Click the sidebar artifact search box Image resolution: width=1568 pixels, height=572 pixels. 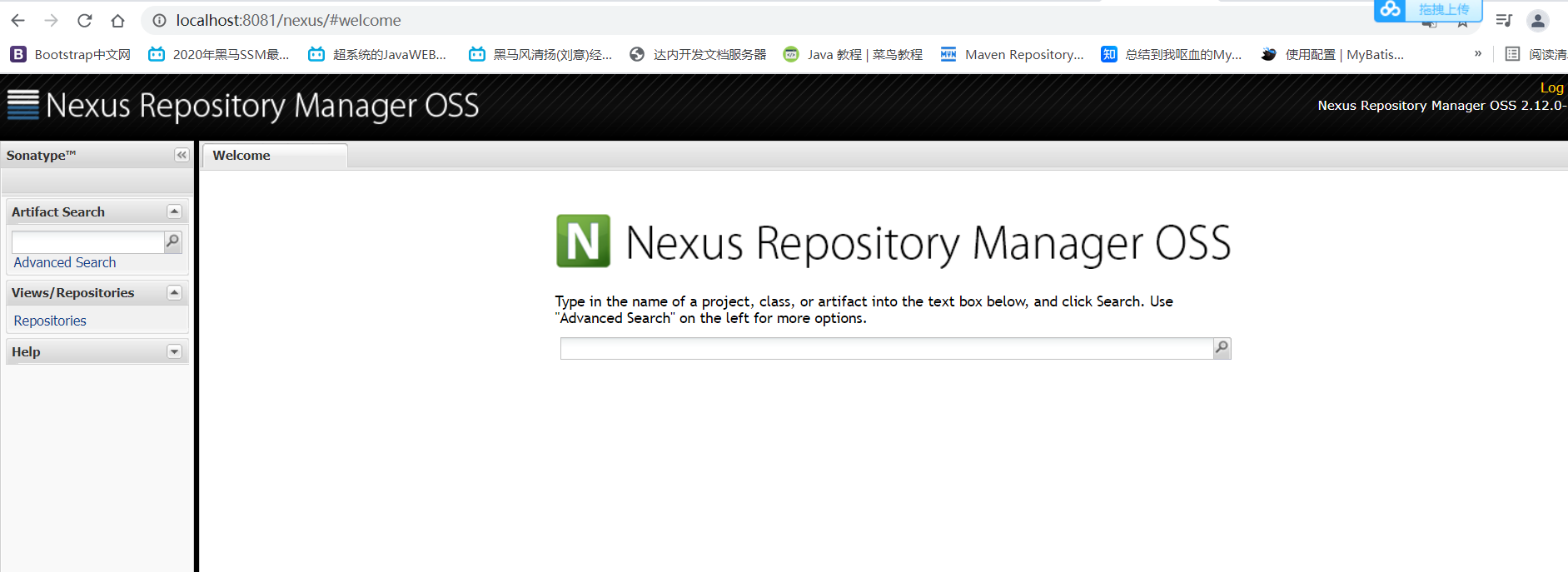87,241
